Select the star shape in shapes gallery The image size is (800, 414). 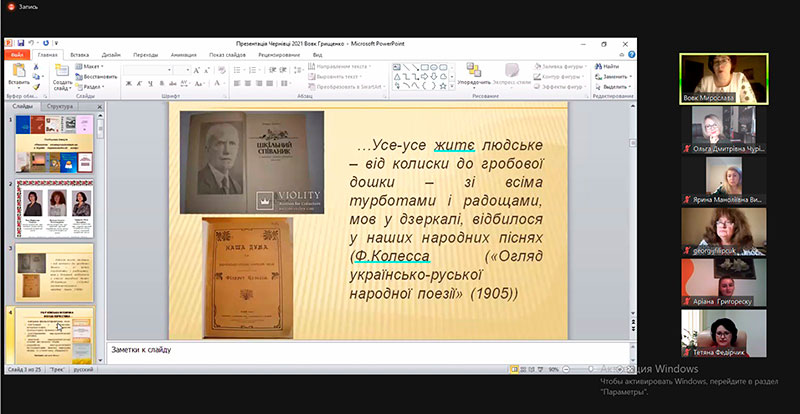click(x=443, y=86)
